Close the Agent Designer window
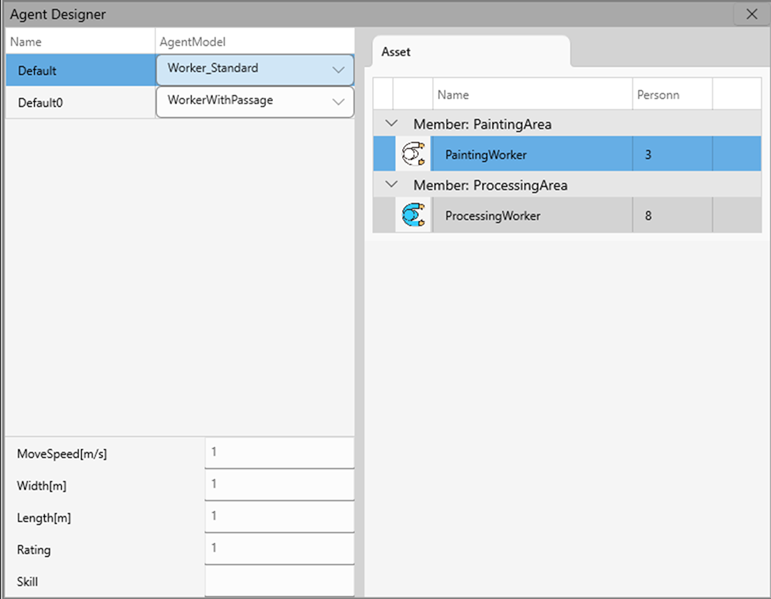Screen dimensions: 771x599 click(752, 14)
